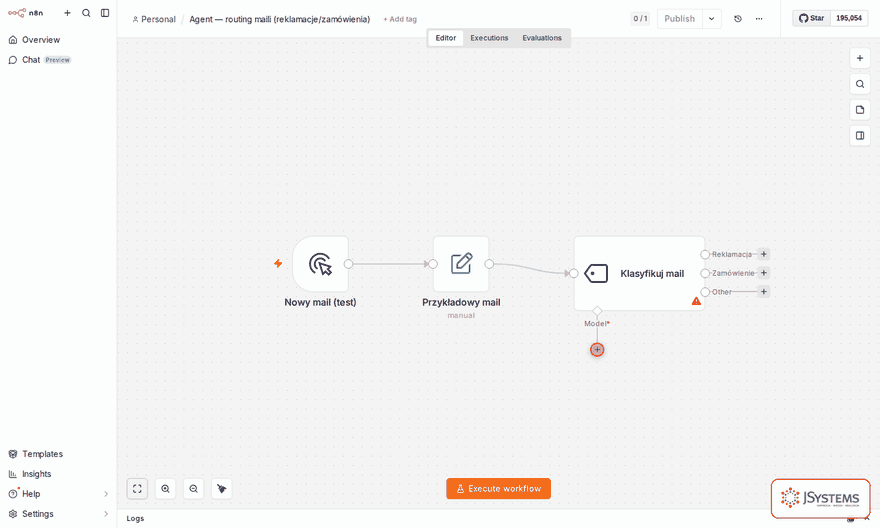Click the n8n logo
Screen dimensions: 880x528
(25, 13)
